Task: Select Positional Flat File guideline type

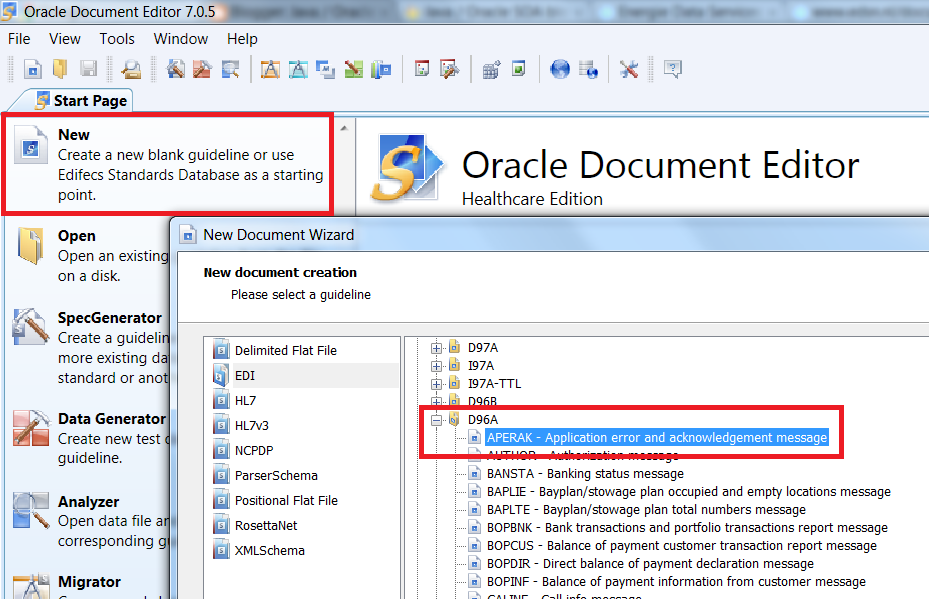Action: [x=286, y=501]
